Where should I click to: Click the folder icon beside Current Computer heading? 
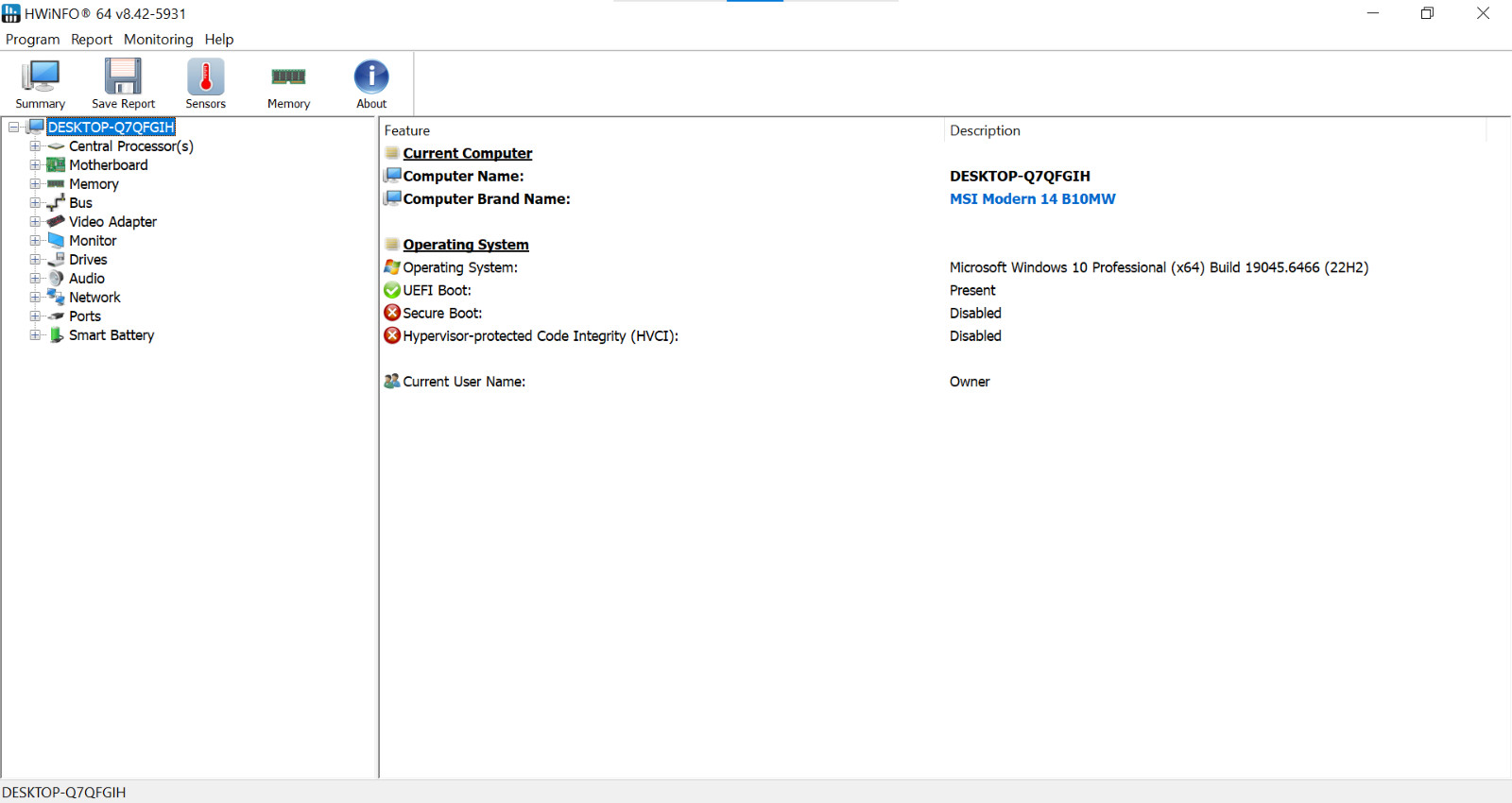(x=392, y=153)
